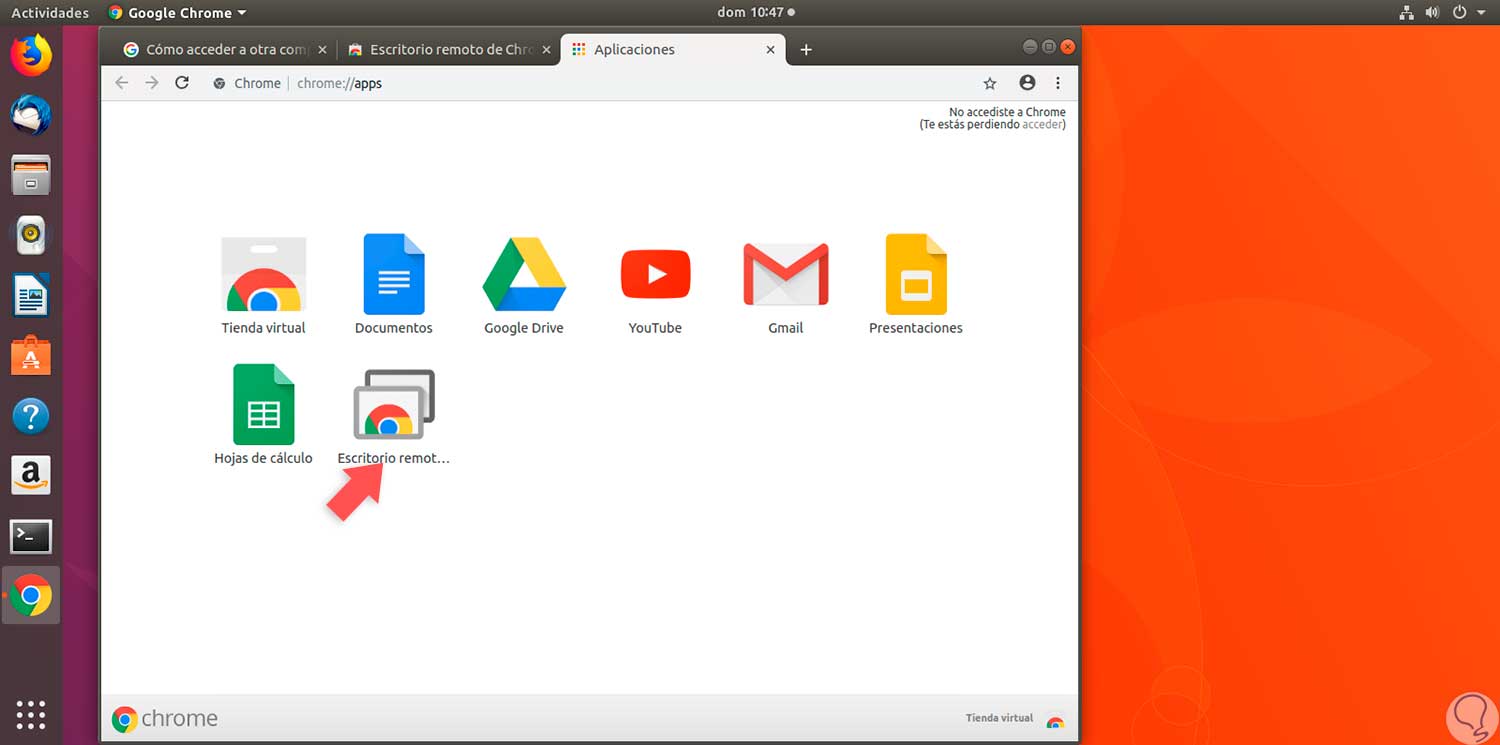
Task: Open the clock showing dom 10:47
Action: pyautogui.click(x=756, y=13)
